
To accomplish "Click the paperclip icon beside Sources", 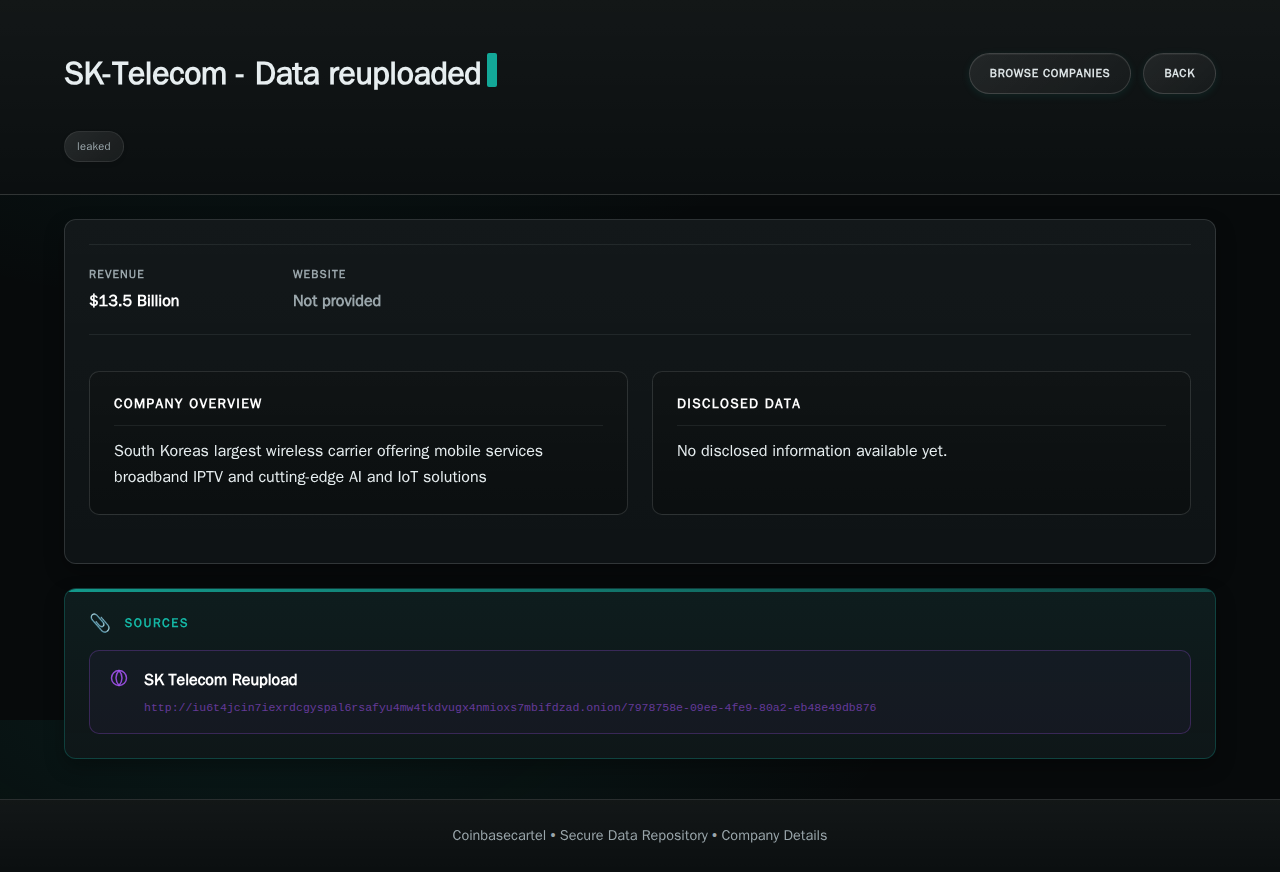I will [x=100, y=623].
